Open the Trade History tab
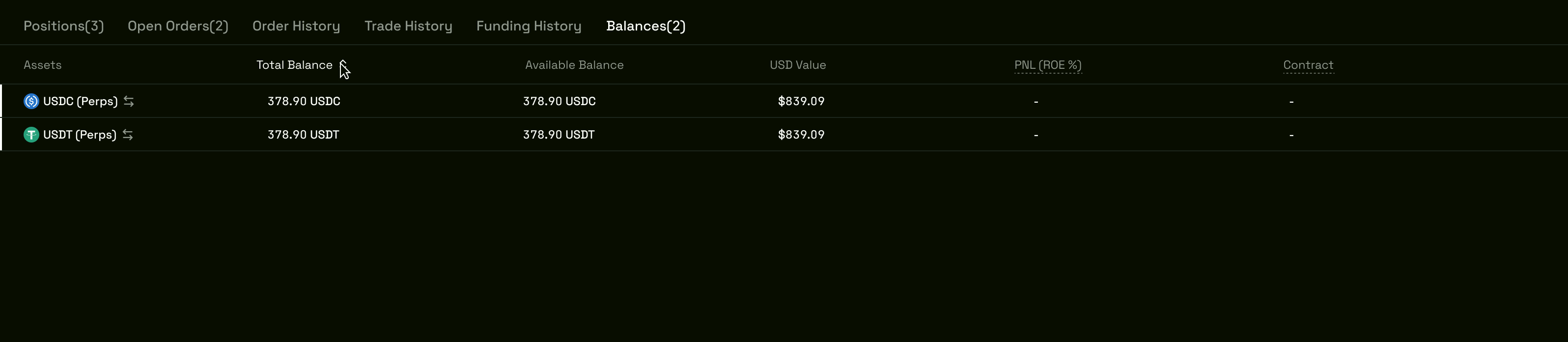Image resolution: width=1568 pixels, height=342 pixels. pos(408,26)
